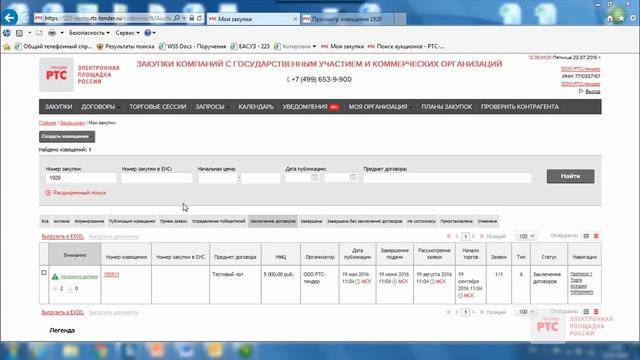The height and width of the screenshot is (360, 640).
Task: Go to first page using top pager arrow
Action: point(449,236)
